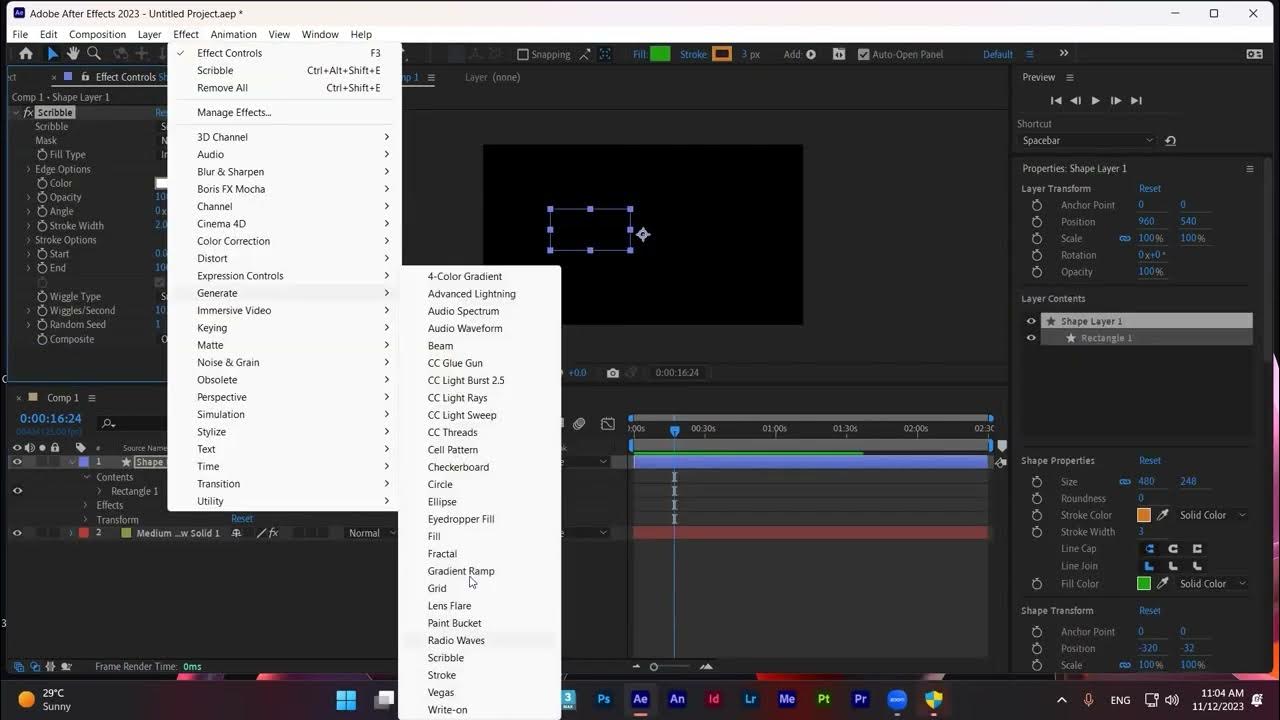
Task: Select the Selection arrow tool
Action: click(x=53, y=54)
